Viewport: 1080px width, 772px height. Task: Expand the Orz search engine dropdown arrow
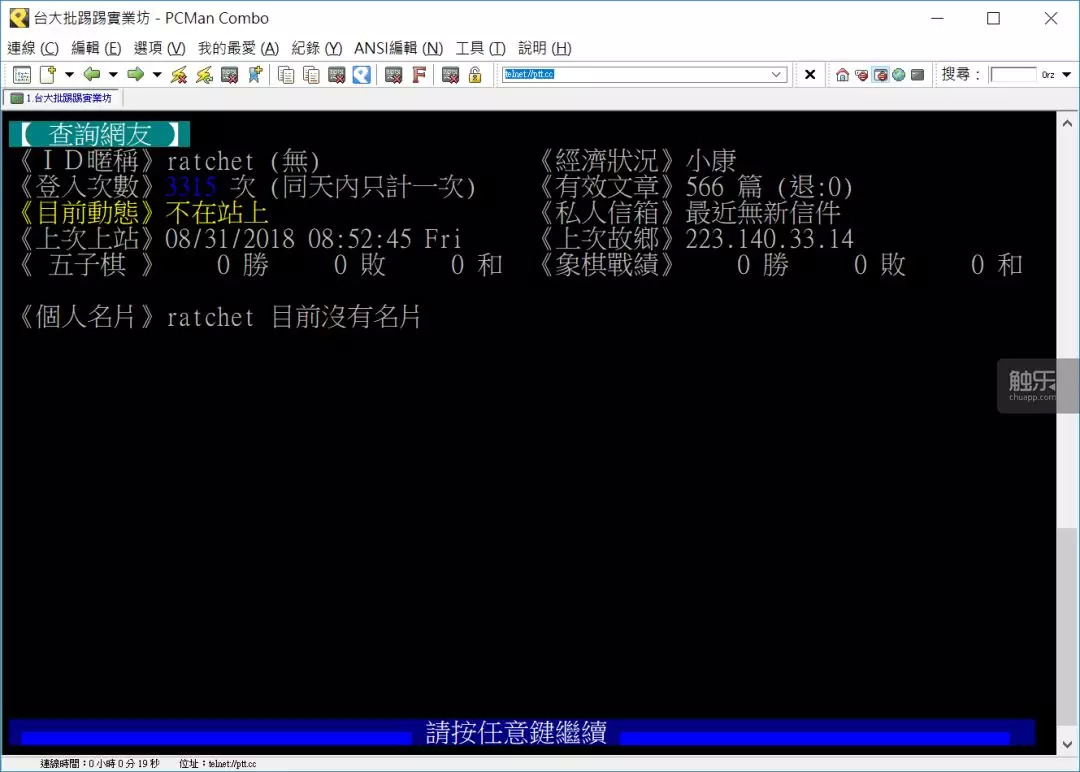tap(1067, 74)
